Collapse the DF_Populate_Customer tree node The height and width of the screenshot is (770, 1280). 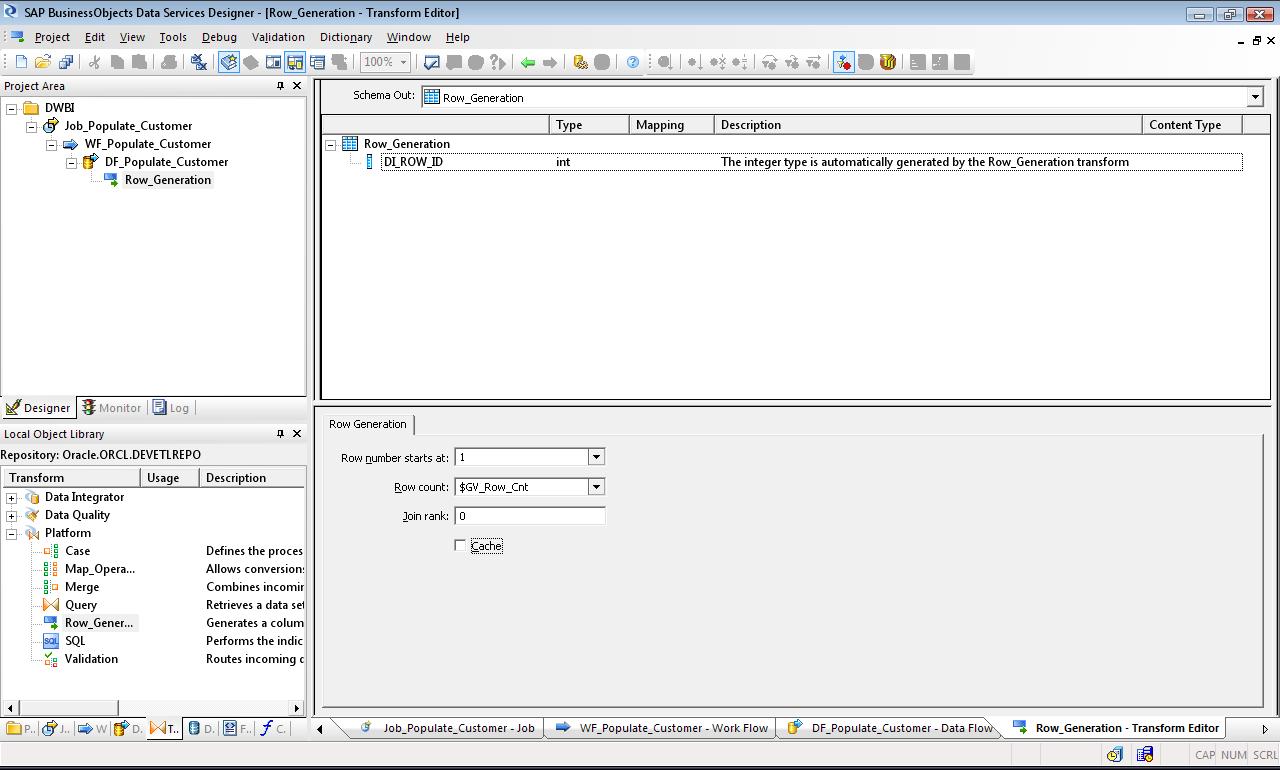[x=72, y=162]
